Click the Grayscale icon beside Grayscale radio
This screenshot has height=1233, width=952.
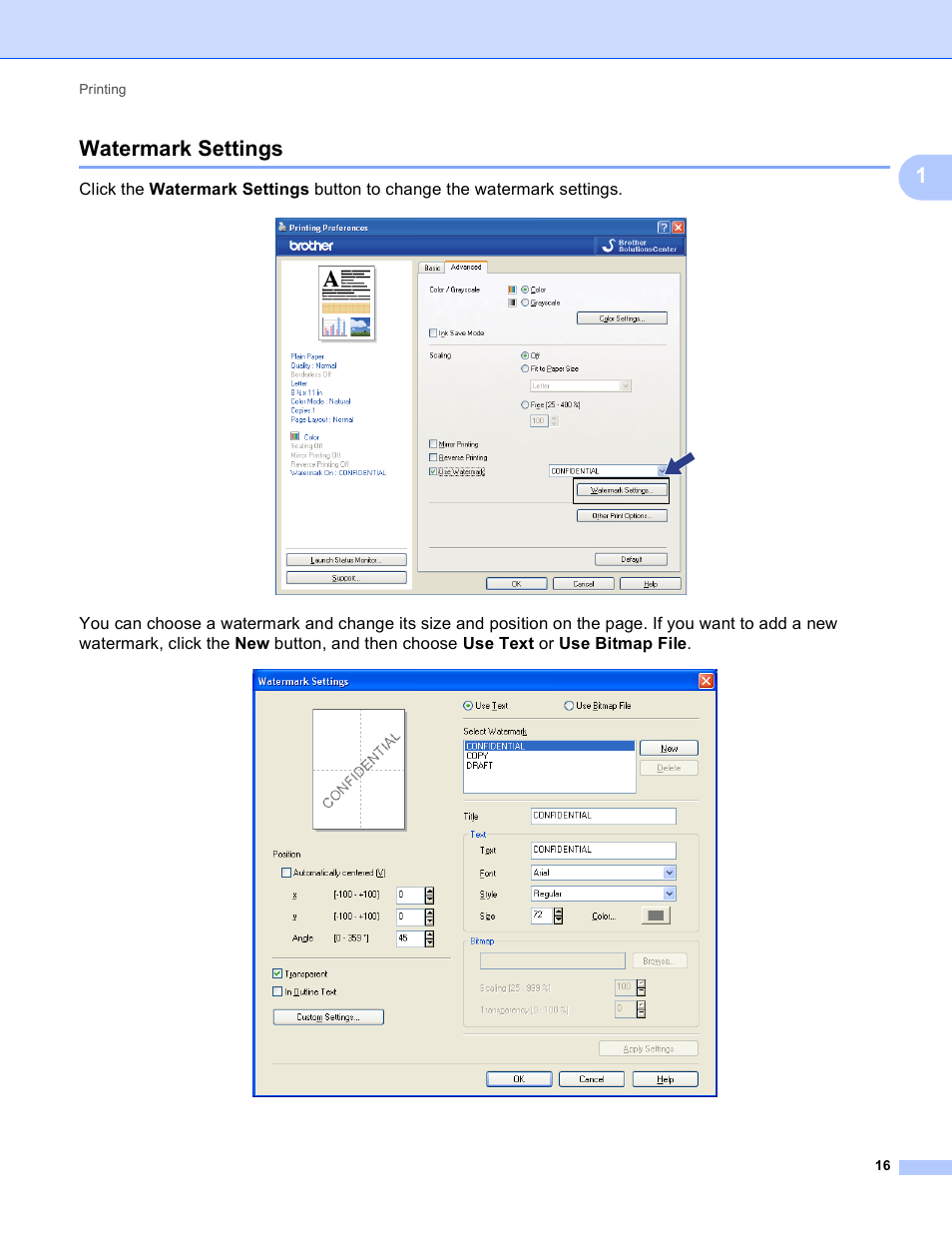pyautogui.click(x=512, y=303)
